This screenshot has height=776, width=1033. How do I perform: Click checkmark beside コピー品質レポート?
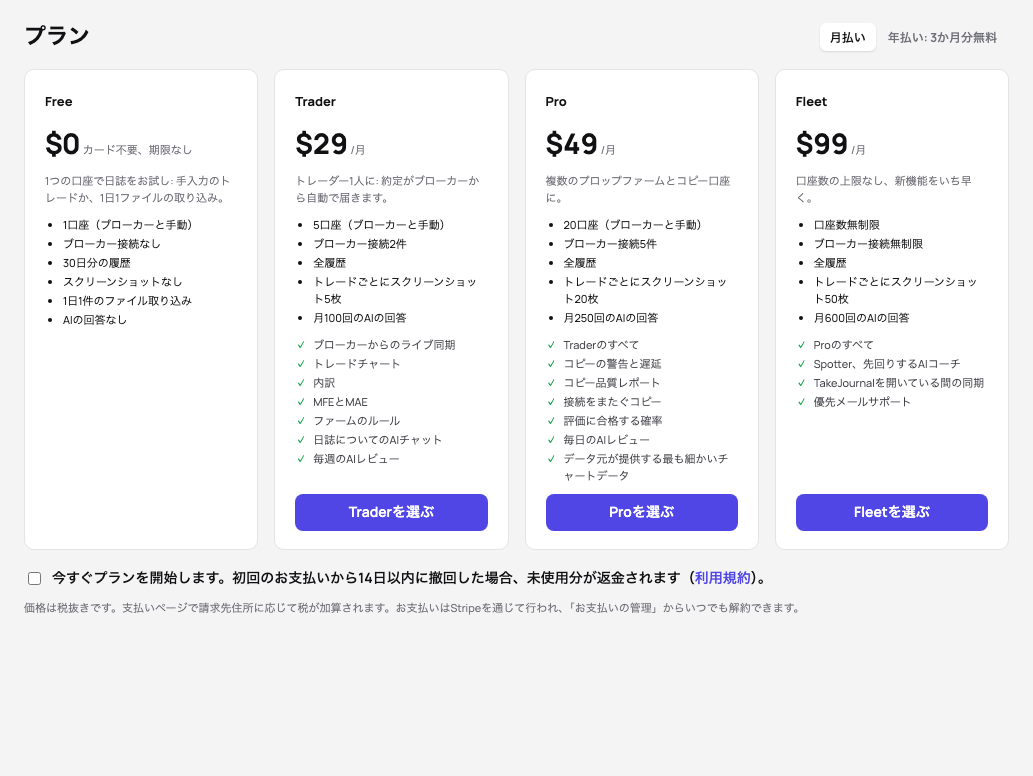551,383
